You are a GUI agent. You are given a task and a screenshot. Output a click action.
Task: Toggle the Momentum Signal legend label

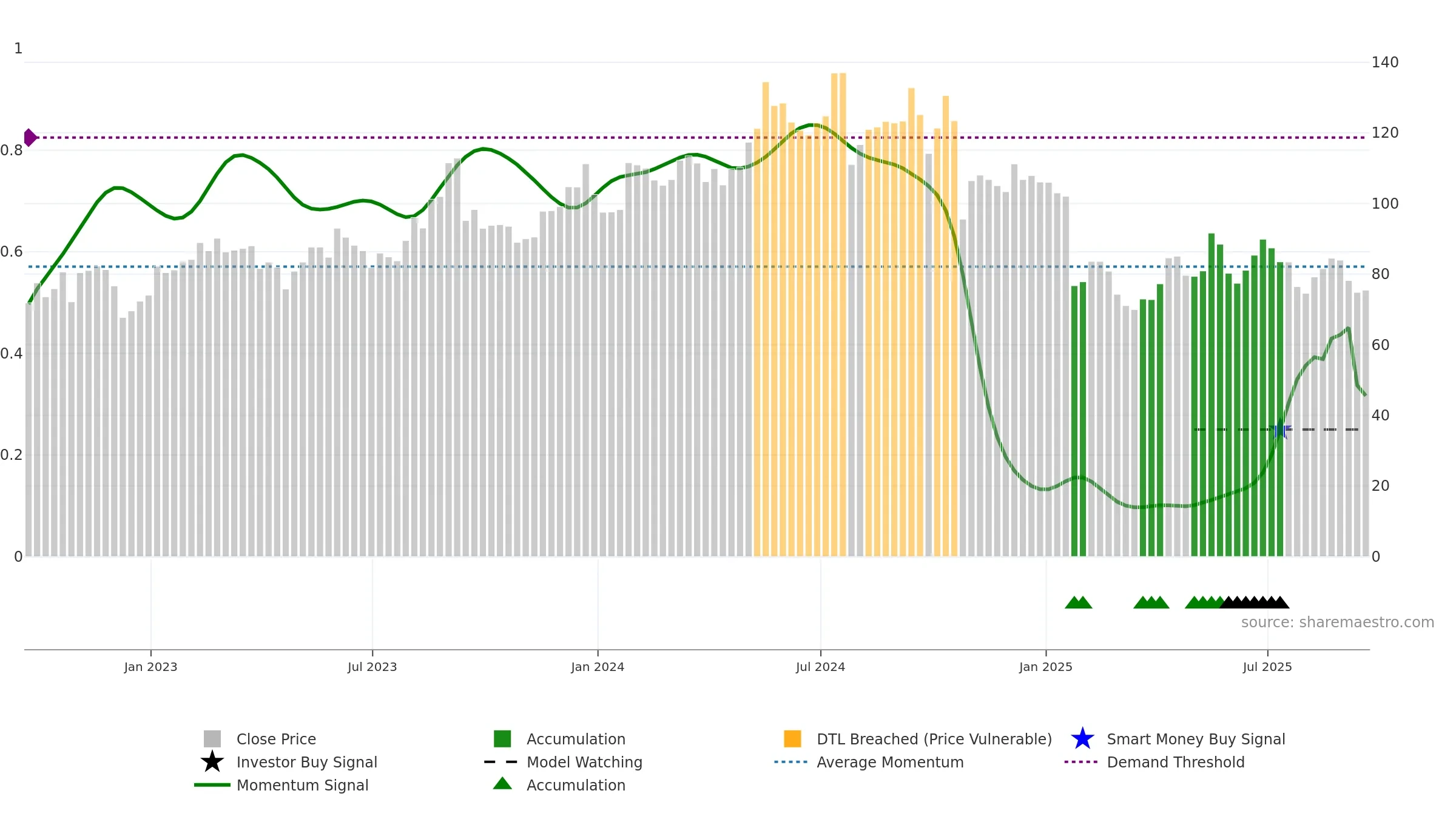click(302, 785)
